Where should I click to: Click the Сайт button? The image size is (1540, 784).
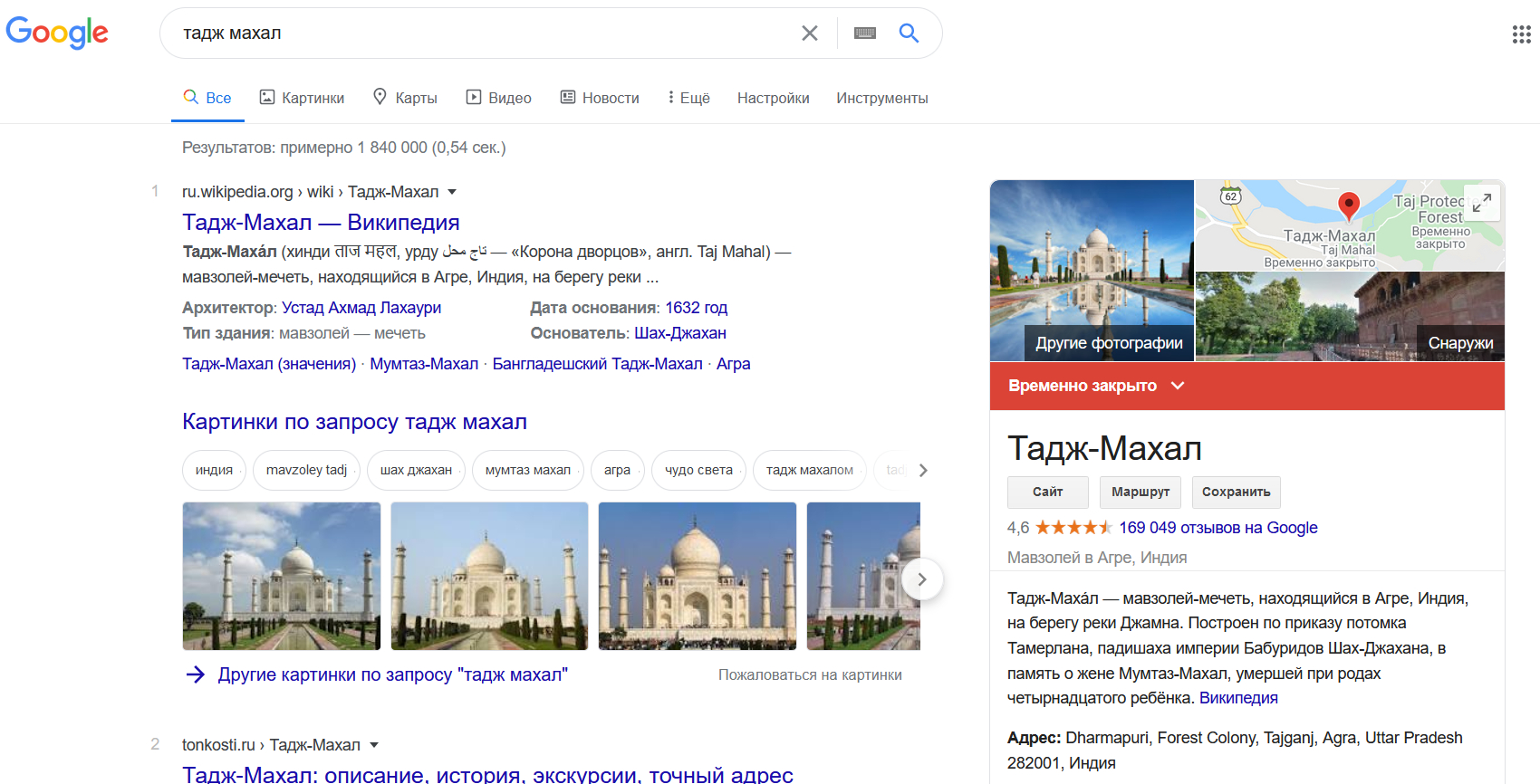coord(1048,492)
